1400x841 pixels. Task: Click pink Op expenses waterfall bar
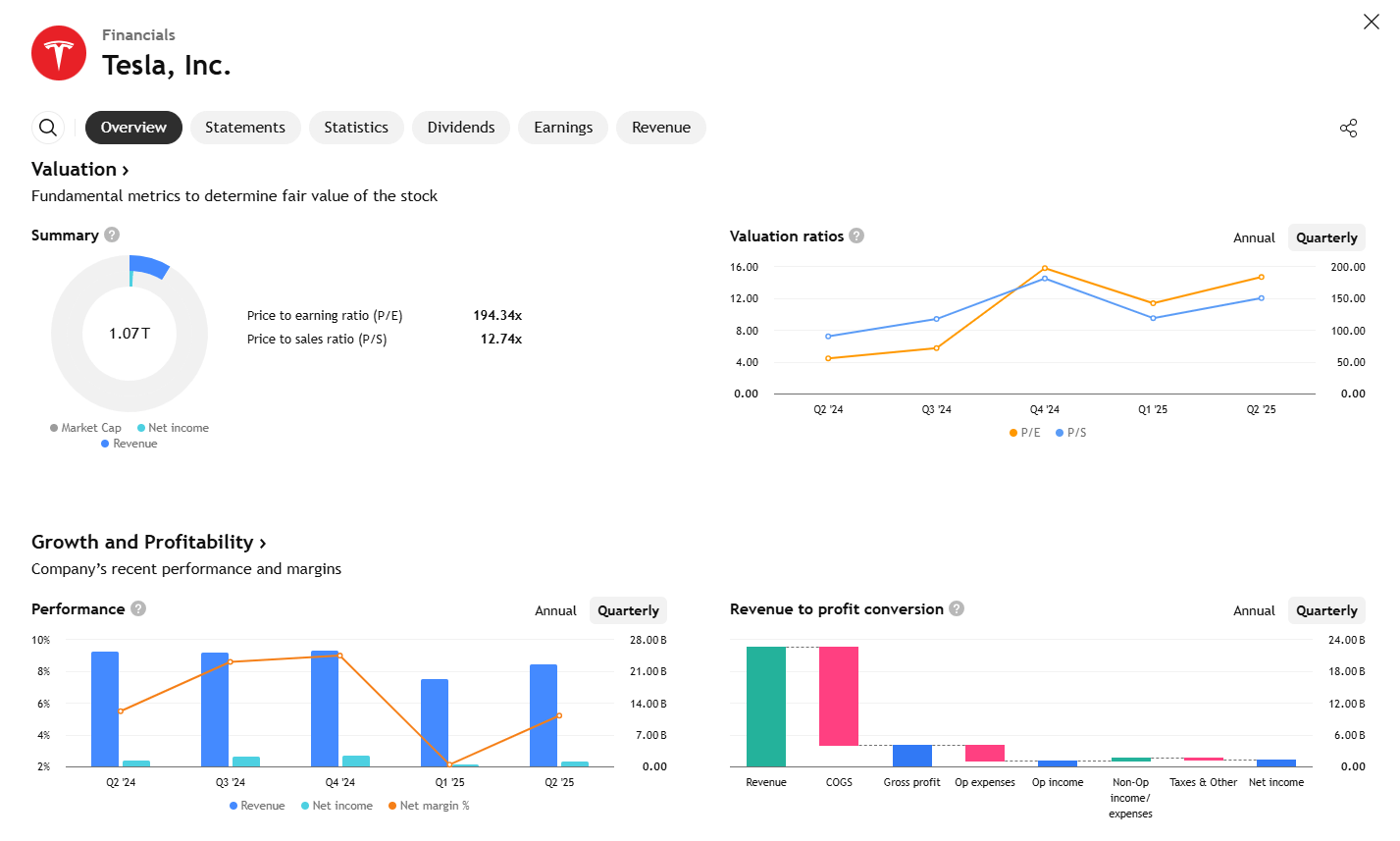tap(985, 754)
